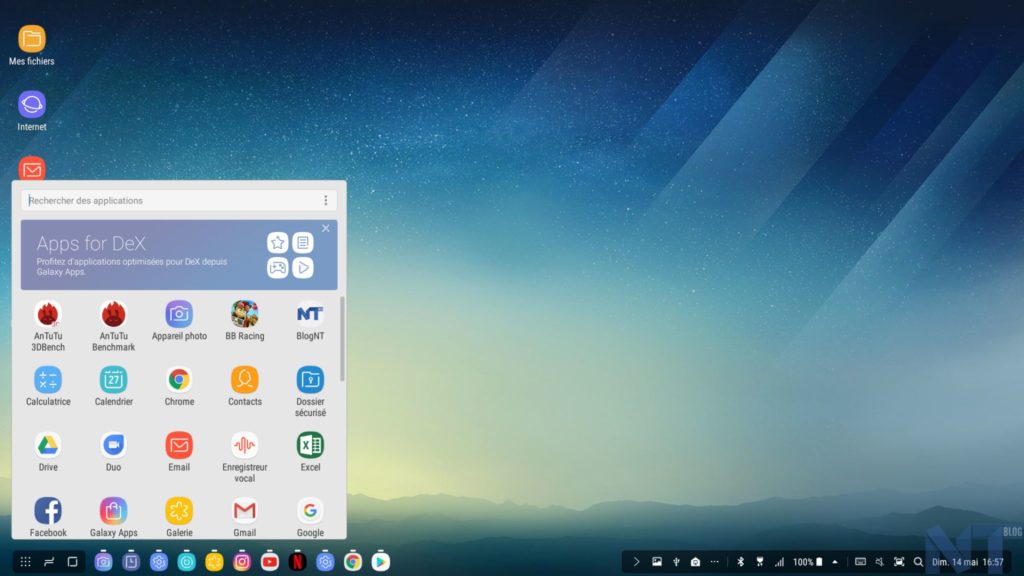
Task: Click the 100% battery indicator
Action: pos(808,562)
